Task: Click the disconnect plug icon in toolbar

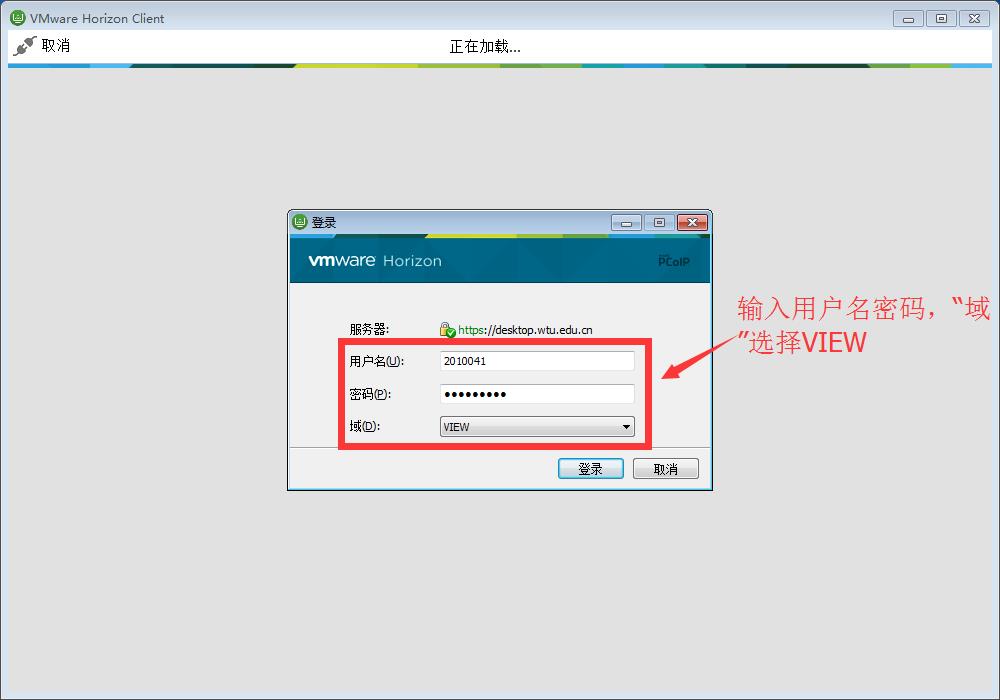Action: point(24,46)
